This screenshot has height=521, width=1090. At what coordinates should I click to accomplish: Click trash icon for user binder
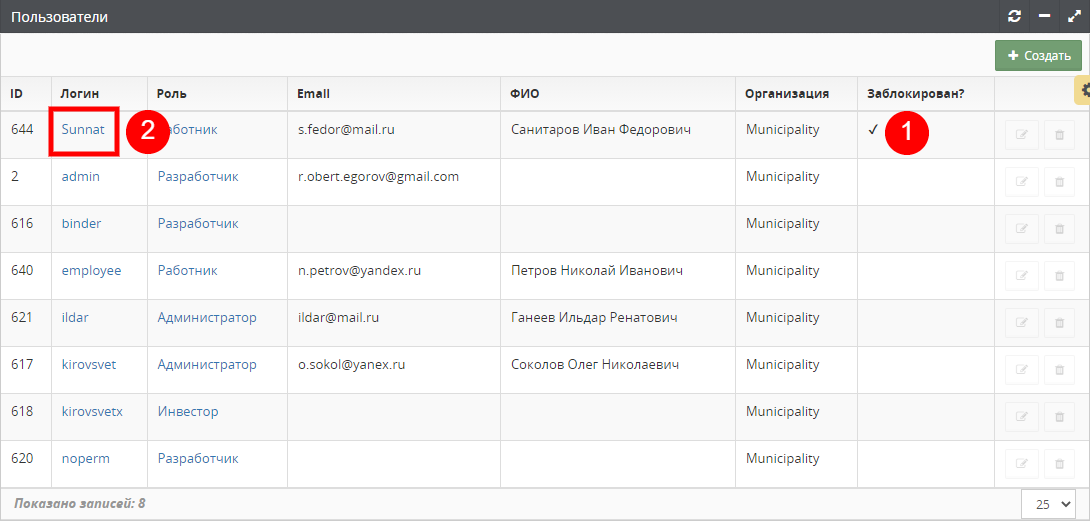[x=1059, y=229]
